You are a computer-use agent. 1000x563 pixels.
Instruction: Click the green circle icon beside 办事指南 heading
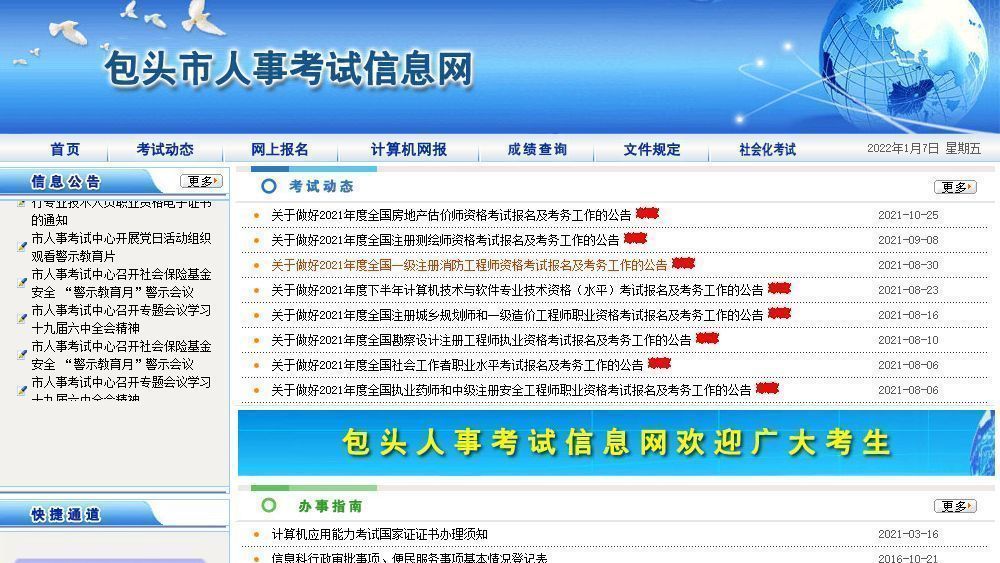click(268, 506)
